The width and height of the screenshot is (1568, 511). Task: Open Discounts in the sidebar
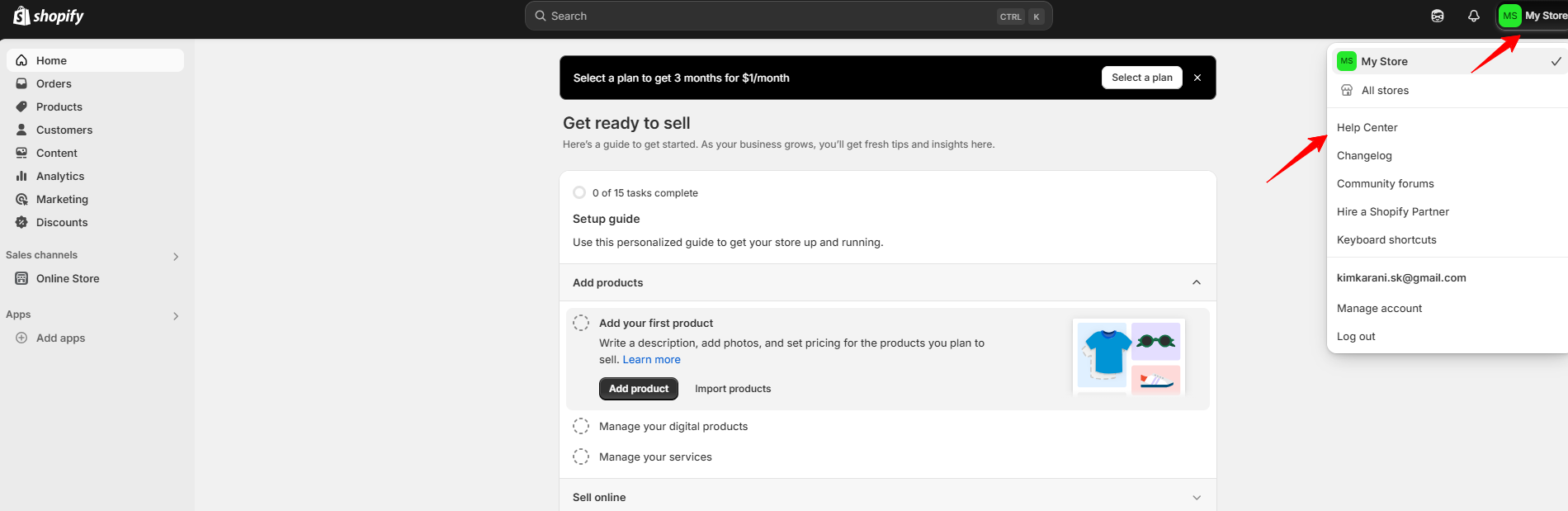61,222
